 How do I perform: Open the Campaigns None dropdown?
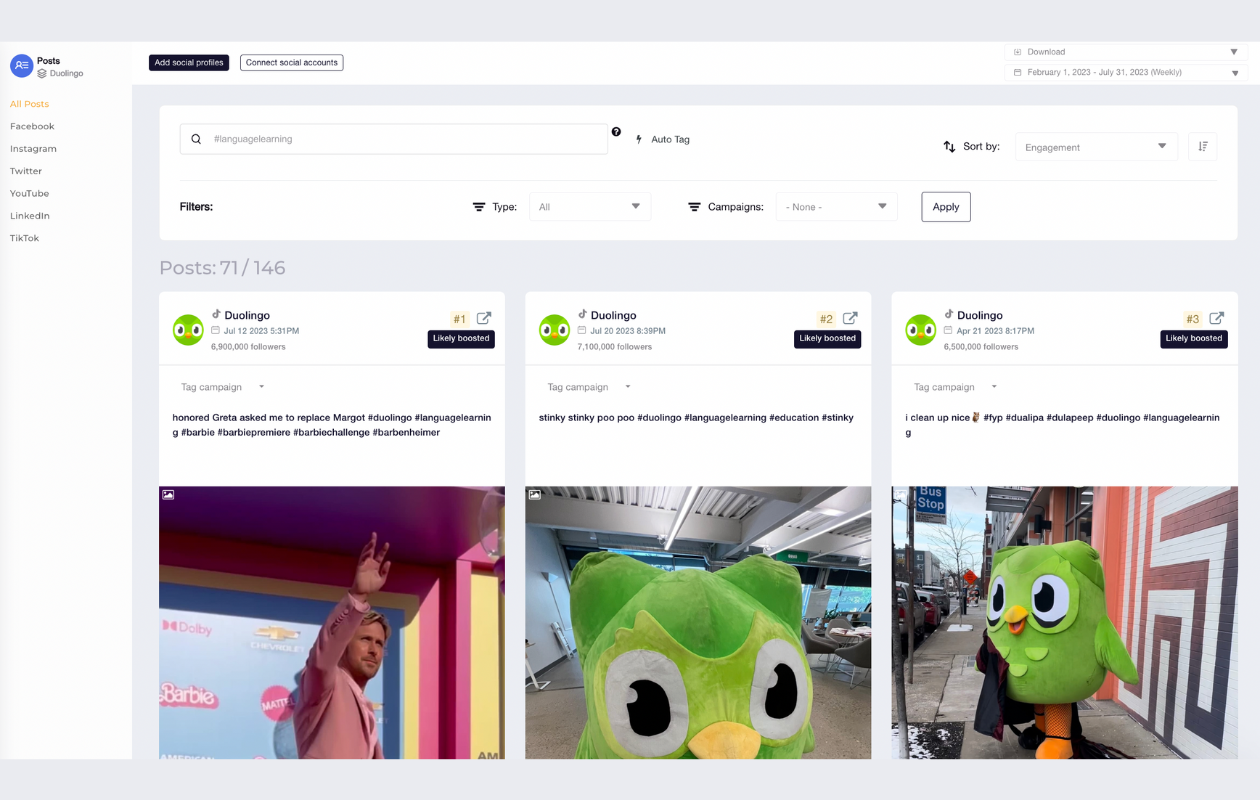837,207
